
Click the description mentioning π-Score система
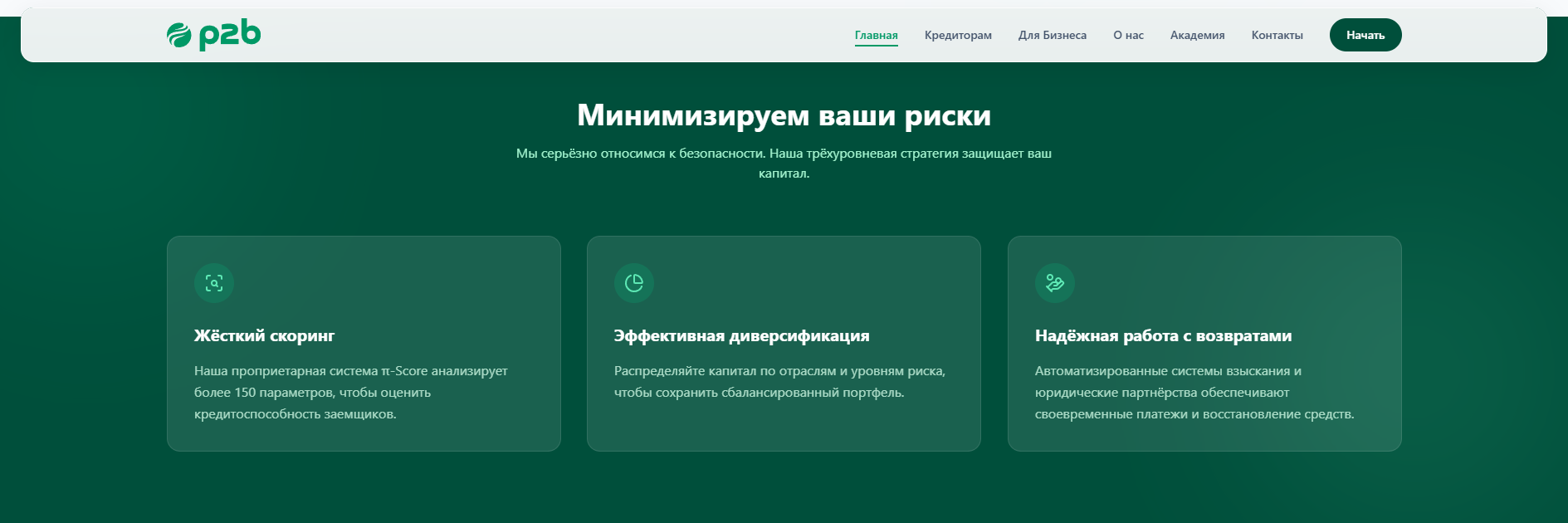pyautogui.click(x=351, y=393)
